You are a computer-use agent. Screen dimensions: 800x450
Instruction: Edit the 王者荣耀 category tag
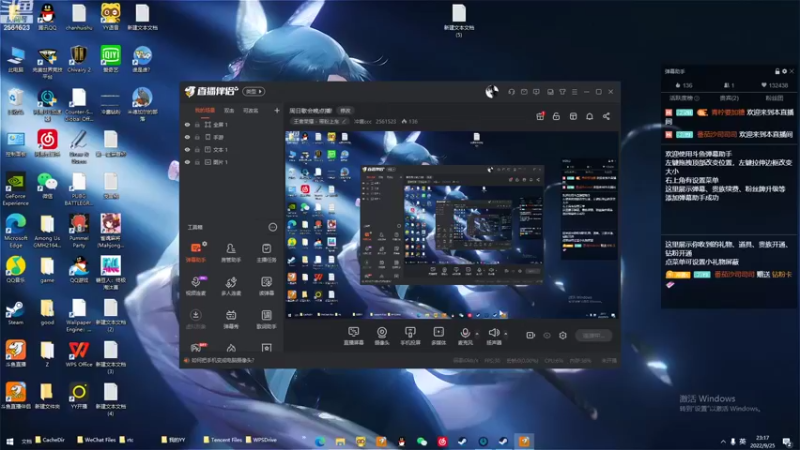320,121
